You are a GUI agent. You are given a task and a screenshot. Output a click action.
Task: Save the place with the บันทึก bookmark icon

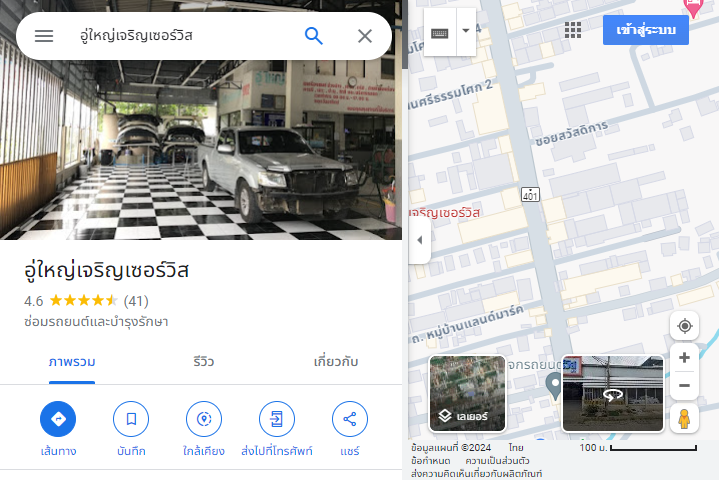[131, 419]
